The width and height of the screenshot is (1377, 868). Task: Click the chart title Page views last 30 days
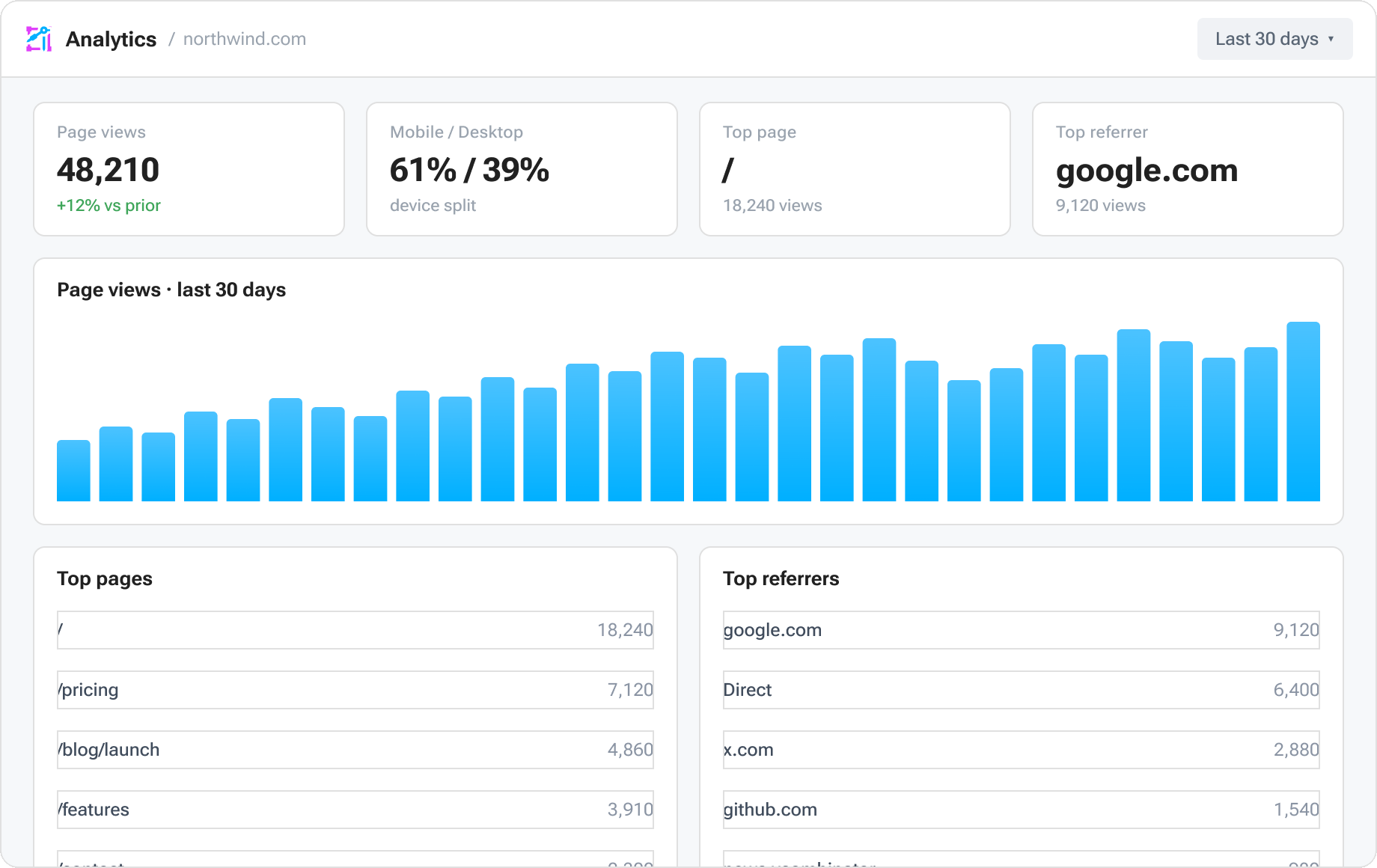(171, 290)
